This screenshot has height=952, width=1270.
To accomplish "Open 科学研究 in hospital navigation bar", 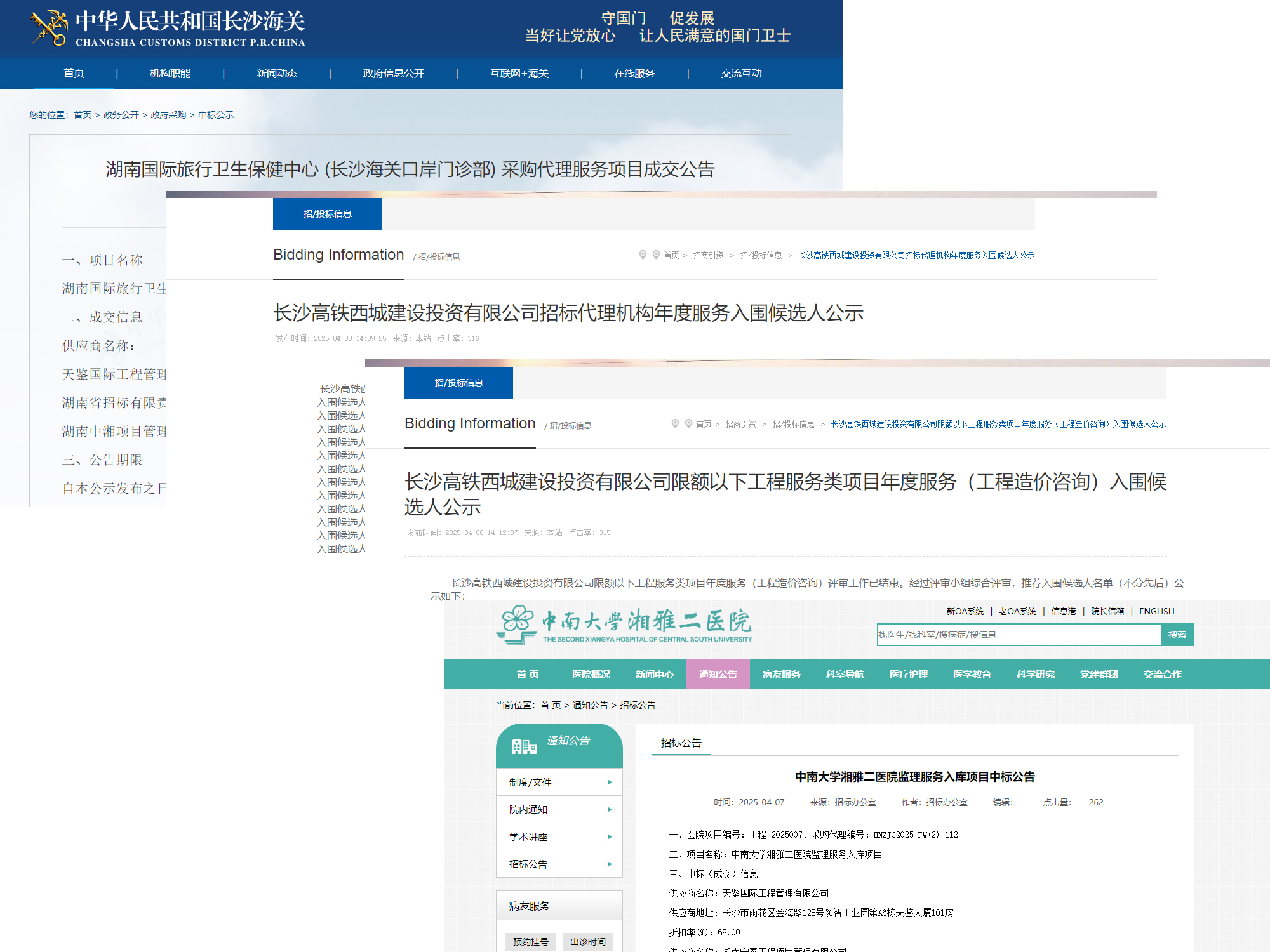I will click(x=1036, y=674).
